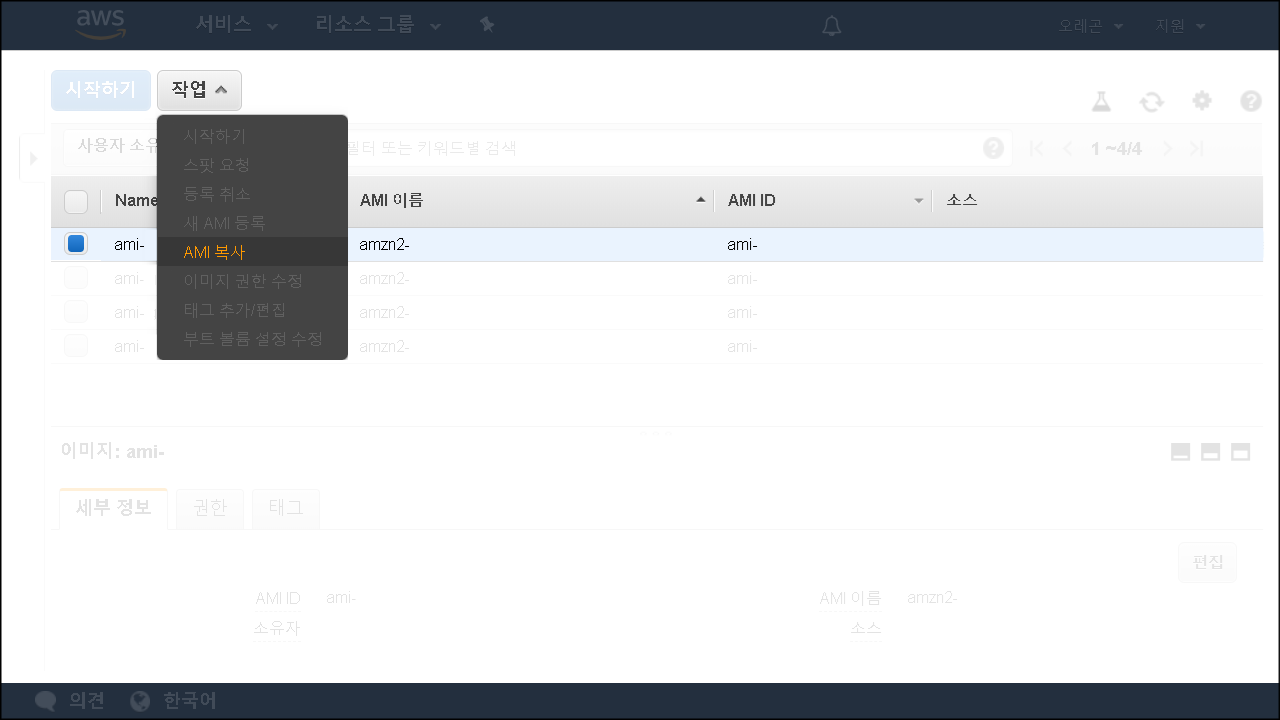Click the 편집 edit button
Image resolution: width=1280 pixels, height=720 pixels.
(x=1208, y=562)
